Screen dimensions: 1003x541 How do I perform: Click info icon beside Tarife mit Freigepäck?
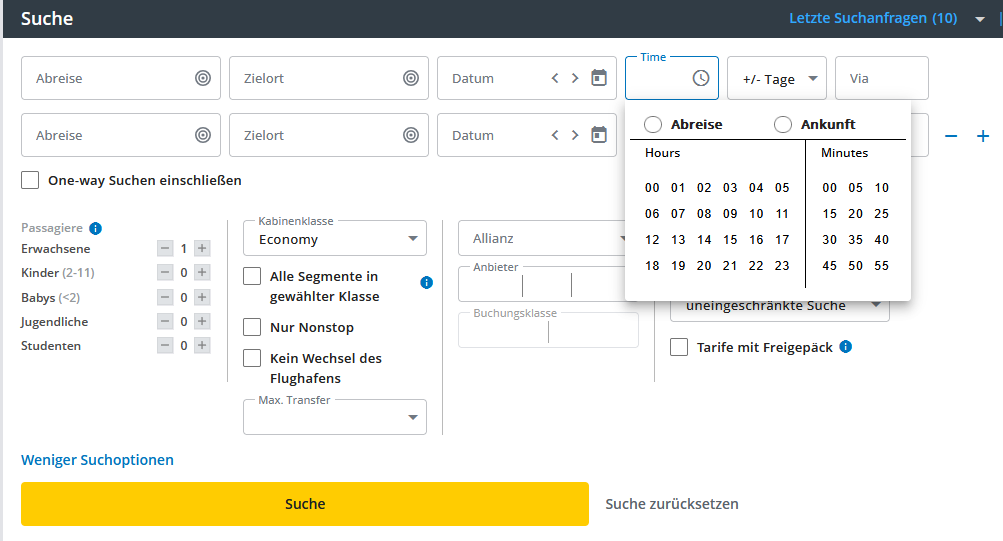(846, 347)
